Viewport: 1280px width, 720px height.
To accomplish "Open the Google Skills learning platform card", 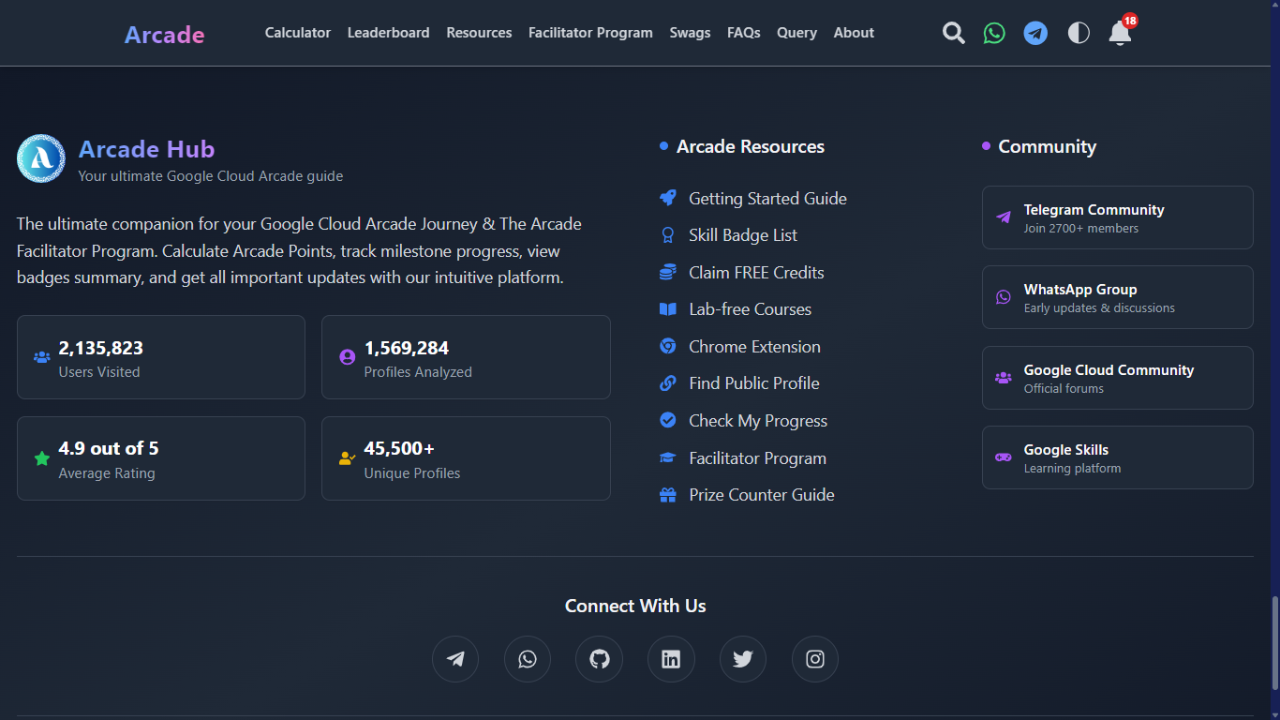I will click(x=1117, y=458).
